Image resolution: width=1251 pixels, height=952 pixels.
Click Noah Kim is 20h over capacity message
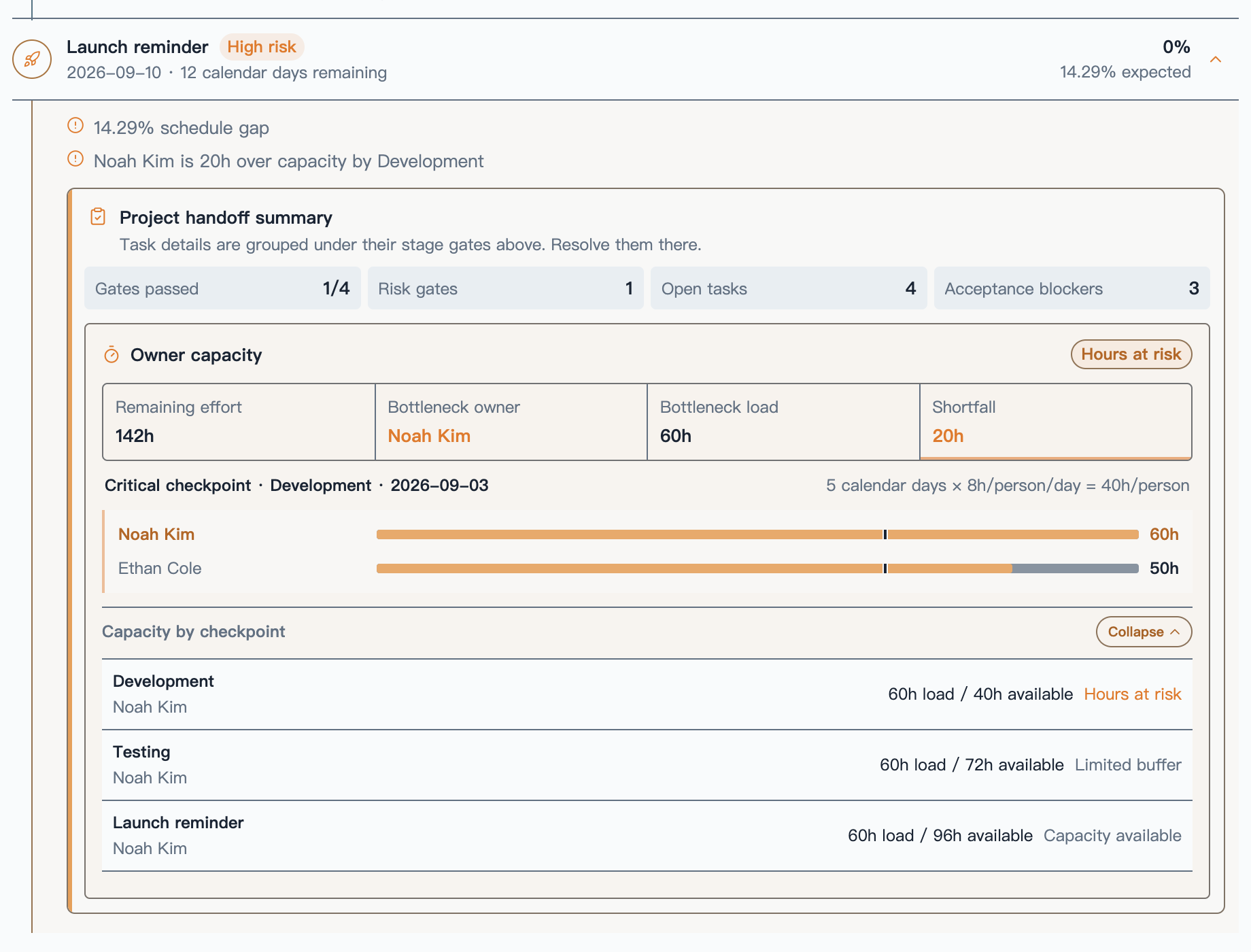[289, 161]
